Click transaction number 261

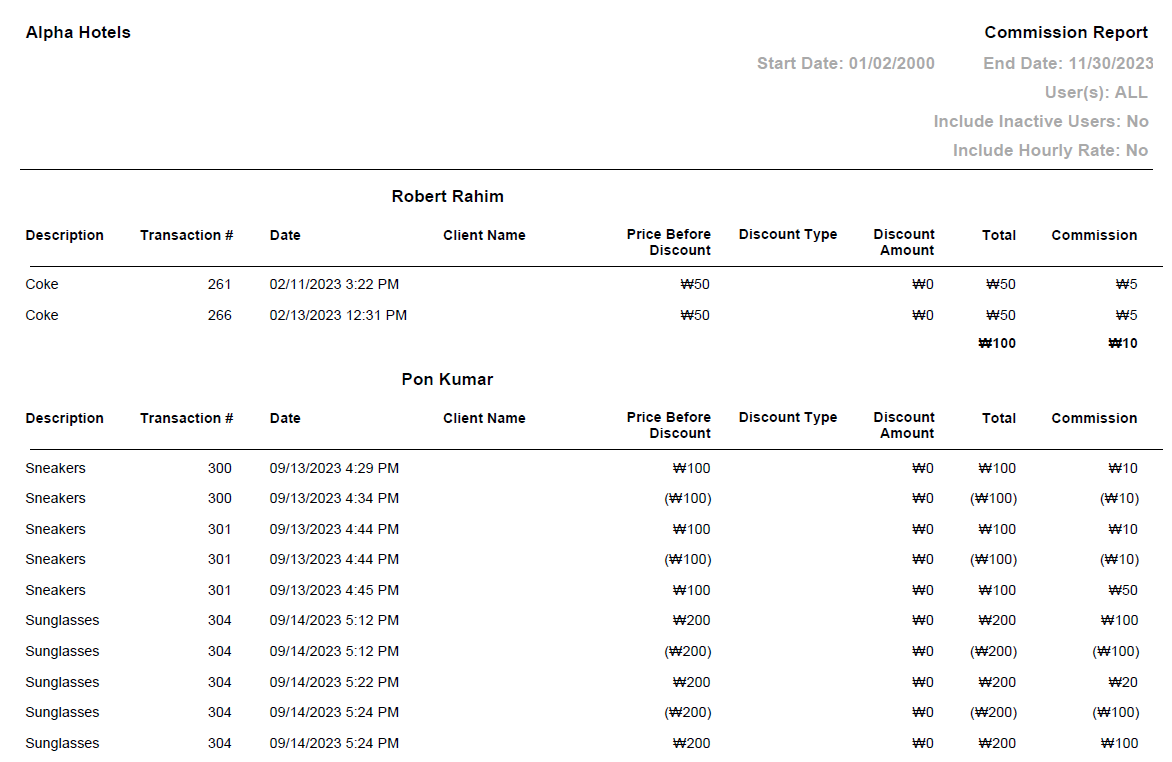point(219,284)
